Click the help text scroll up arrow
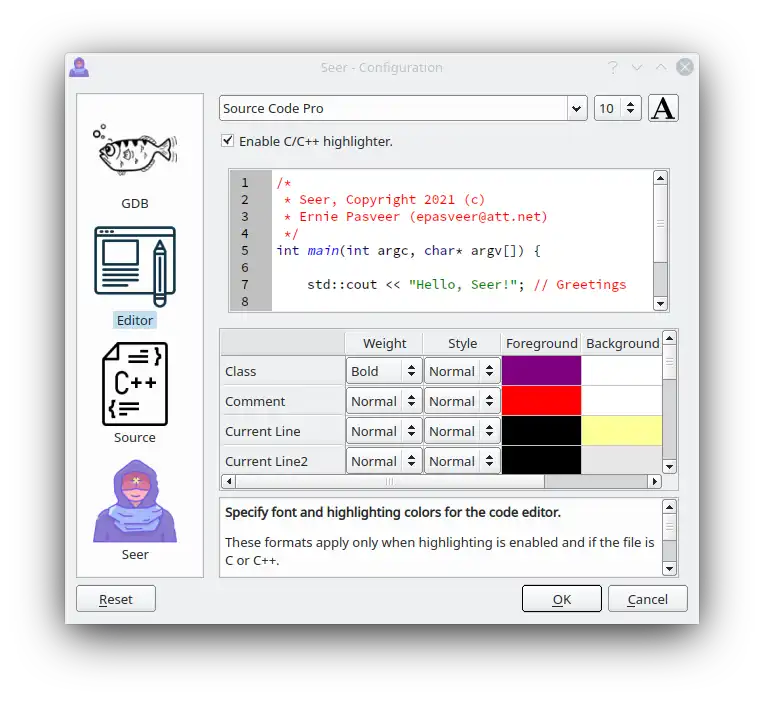The image size is (764, 701). (669, 507)
